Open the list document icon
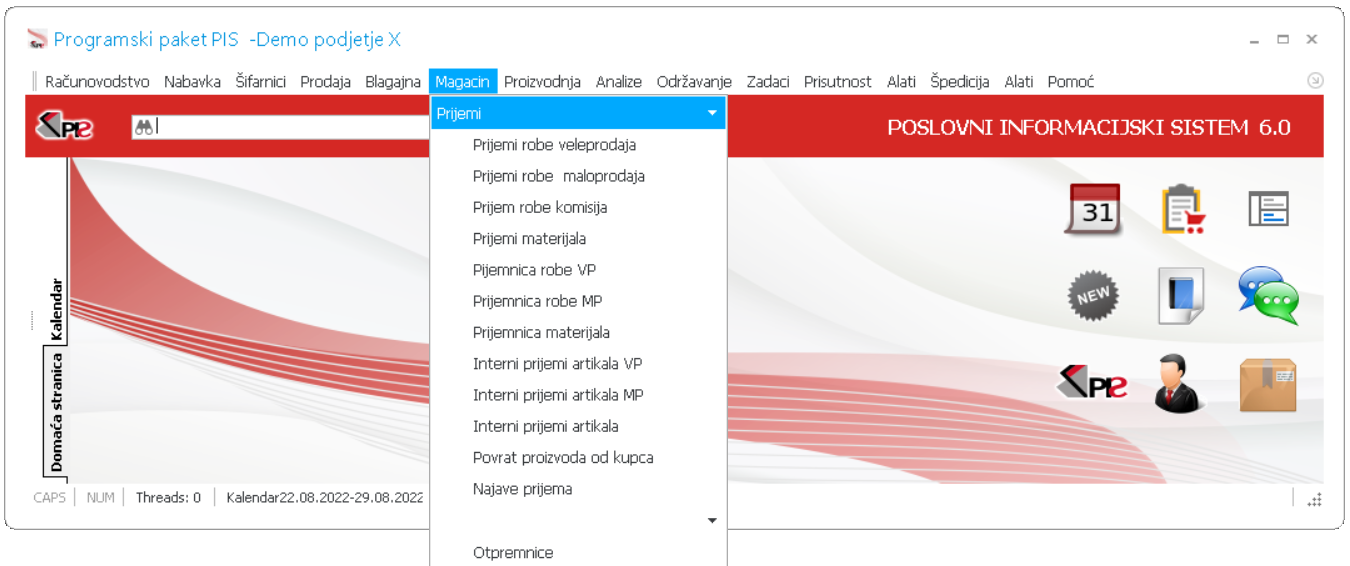 point(1268,209)
